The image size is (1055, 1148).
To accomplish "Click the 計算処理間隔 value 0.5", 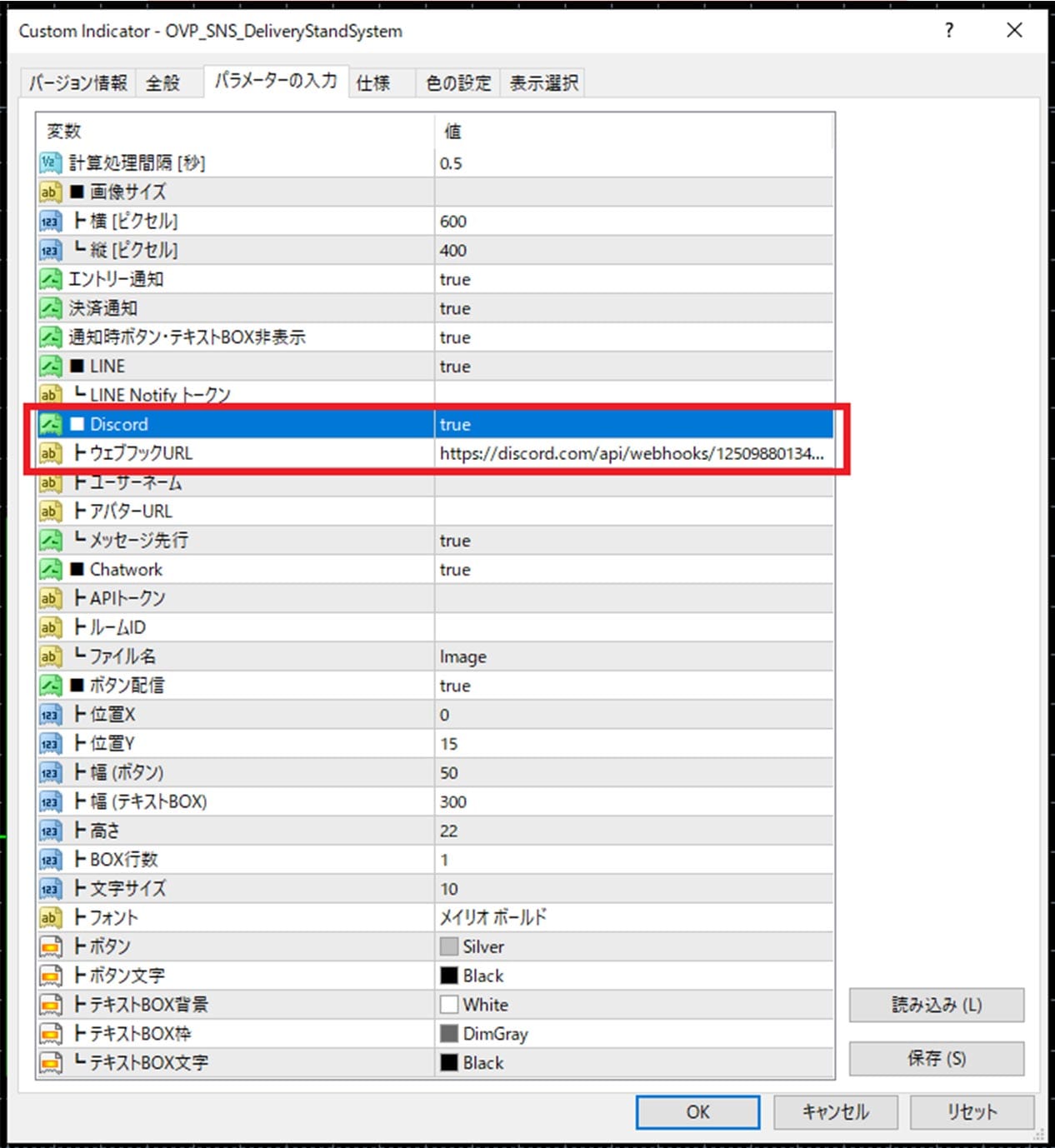I will coord(451,163).
